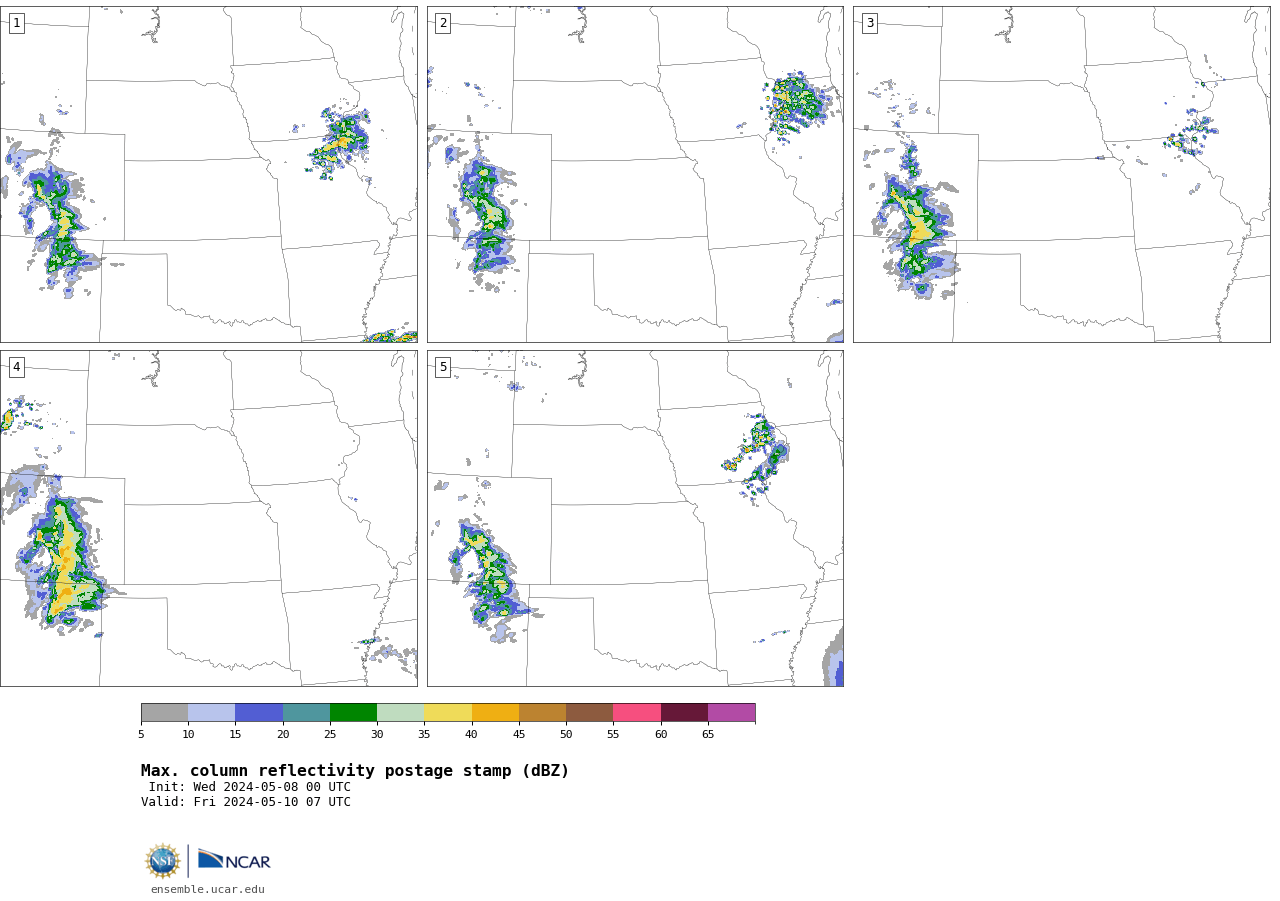
Task: Click the NCAR logo
Action: tap(234, 860)
